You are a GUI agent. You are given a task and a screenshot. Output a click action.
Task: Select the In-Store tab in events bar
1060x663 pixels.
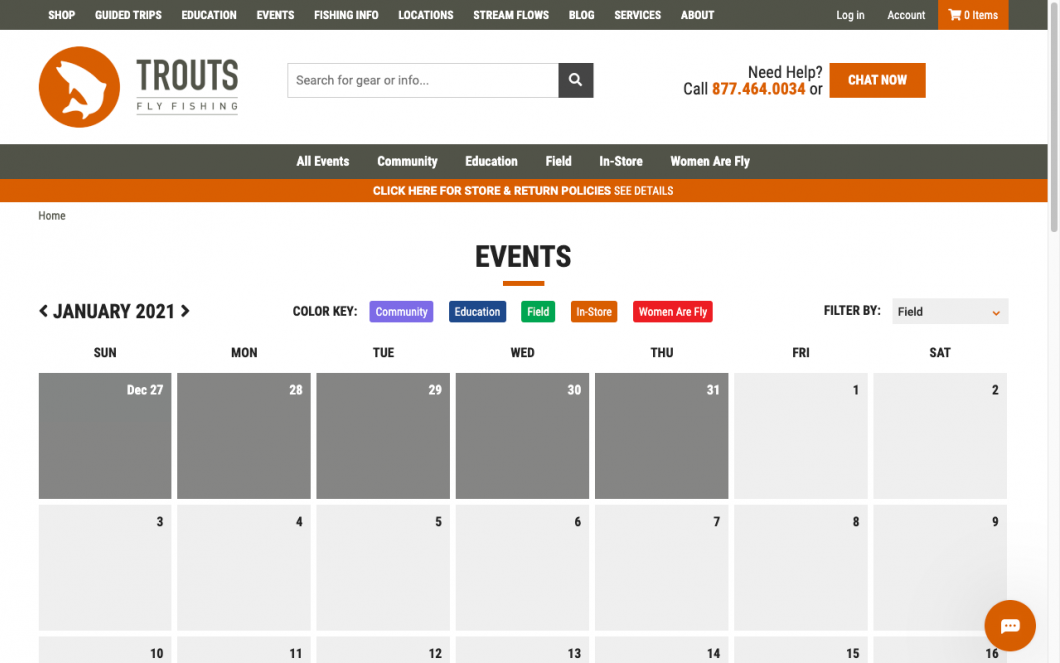click(621, 162)
